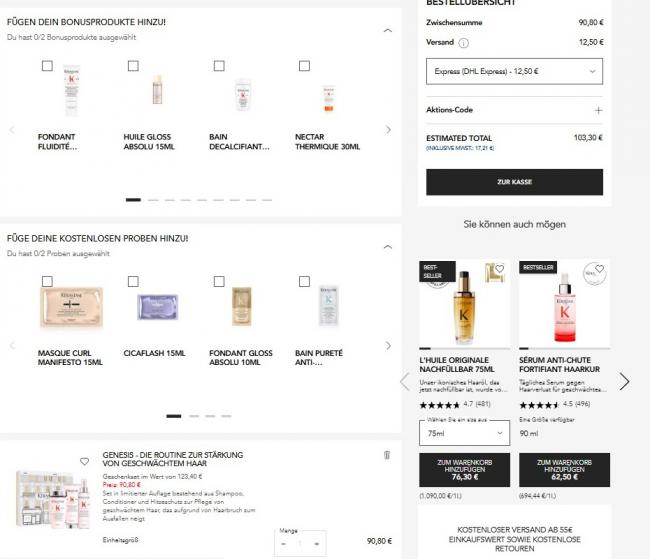Screen dimensions: 650x559
Task: Go back in recommendations carousel left arrow
Action: click(405, 381)
